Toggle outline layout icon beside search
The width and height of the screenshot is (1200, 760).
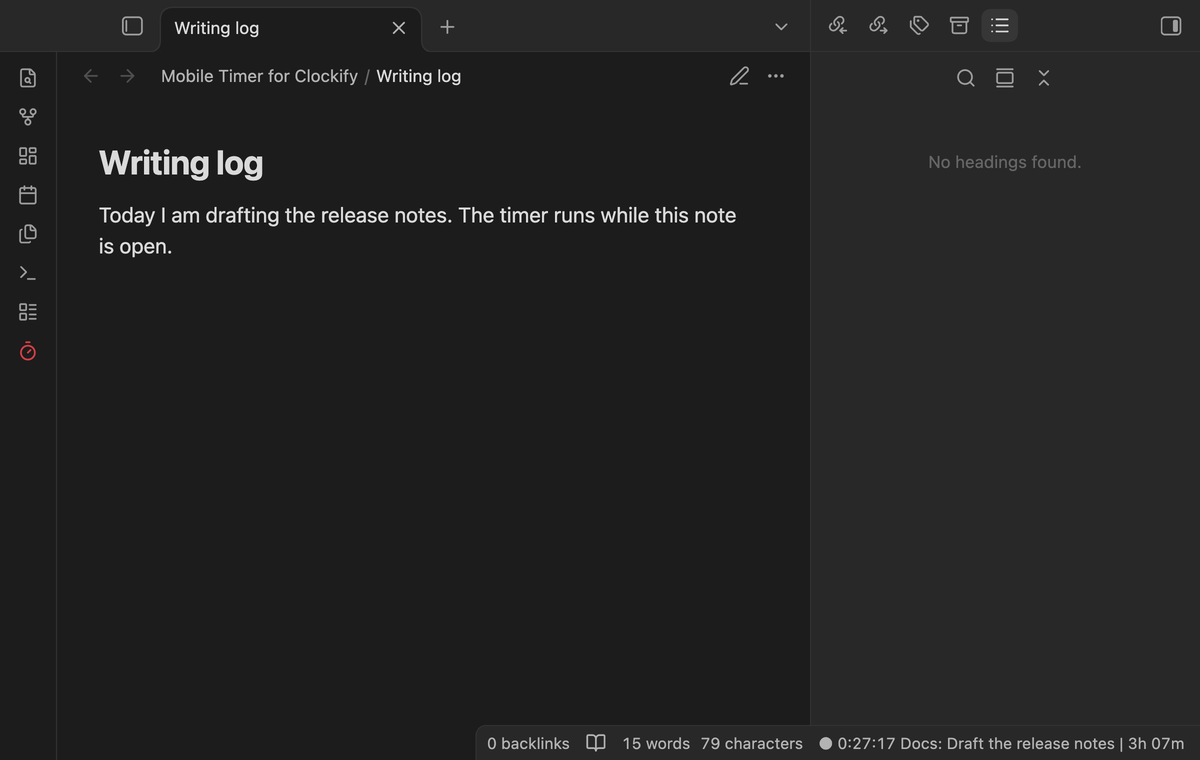[x=1005, y=77]
